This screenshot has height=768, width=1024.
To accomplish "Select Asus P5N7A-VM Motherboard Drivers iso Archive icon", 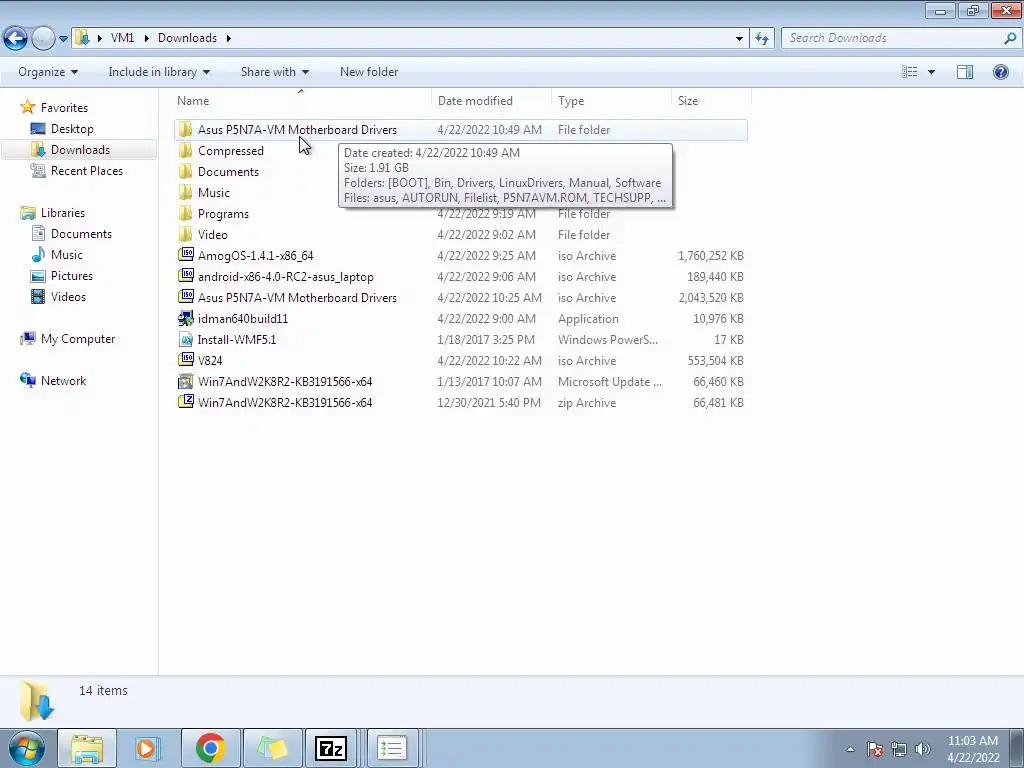I will (185, 297).
